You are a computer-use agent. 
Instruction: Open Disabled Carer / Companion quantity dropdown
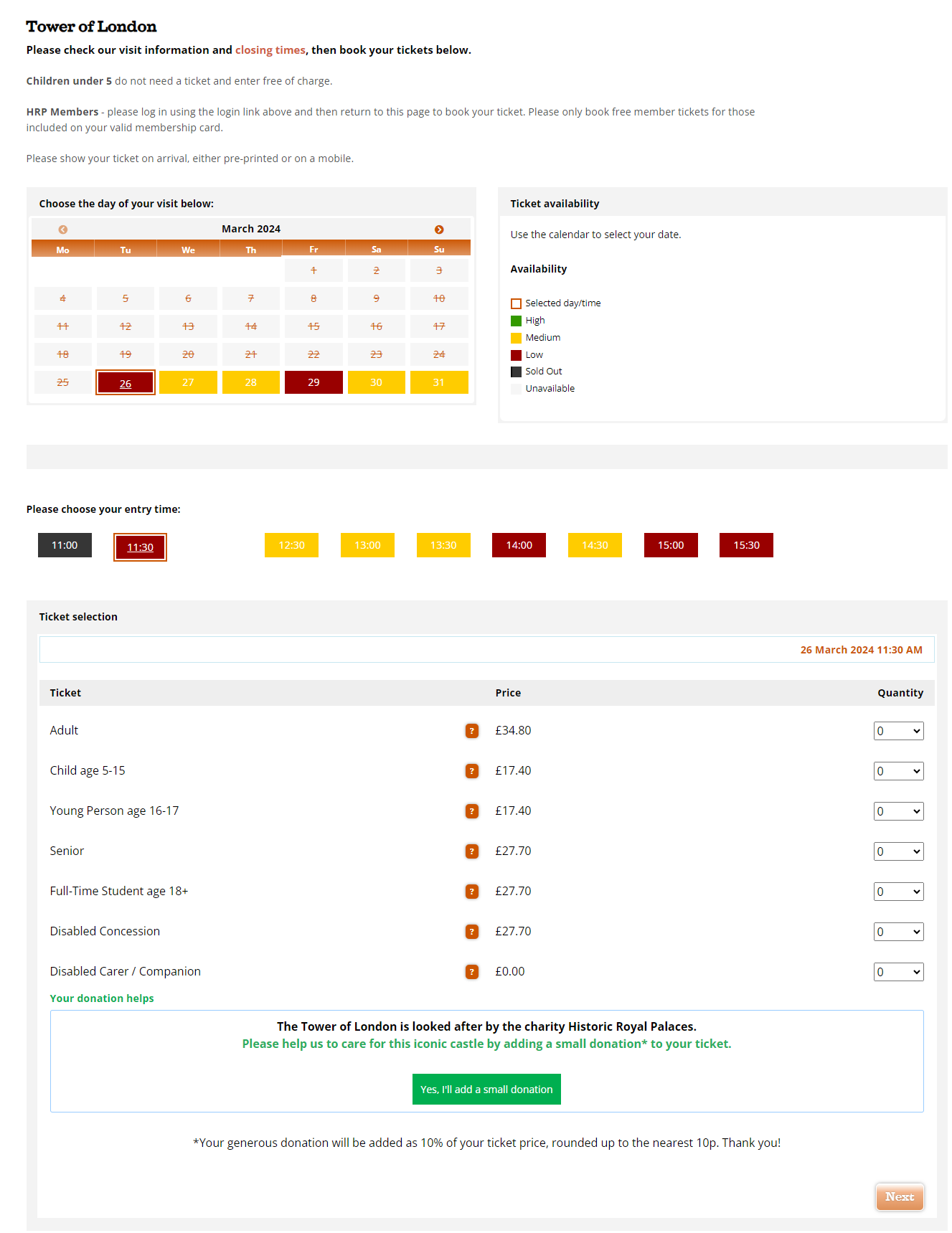pos(898,972)
